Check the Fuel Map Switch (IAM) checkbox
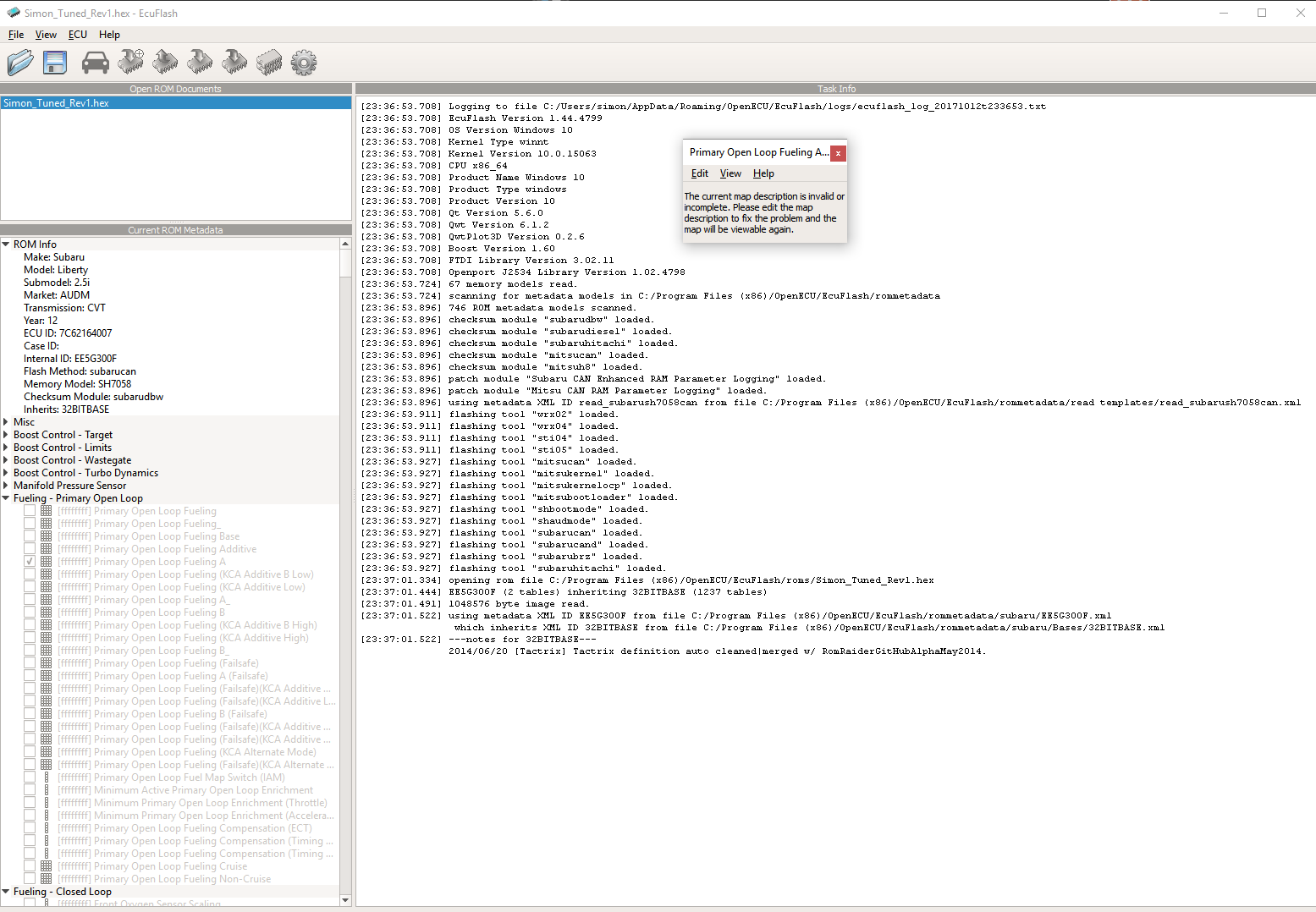Image resolution: width=1316 pixels, height=912 pixels. [30, 777]
